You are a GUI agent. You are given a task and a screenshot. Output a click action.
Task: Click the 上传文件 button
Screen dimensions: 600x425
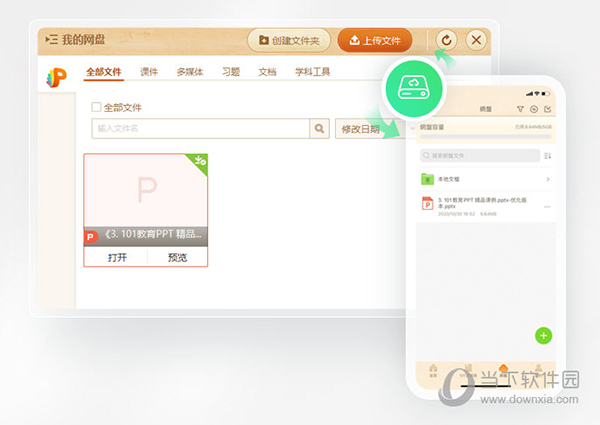375,40
